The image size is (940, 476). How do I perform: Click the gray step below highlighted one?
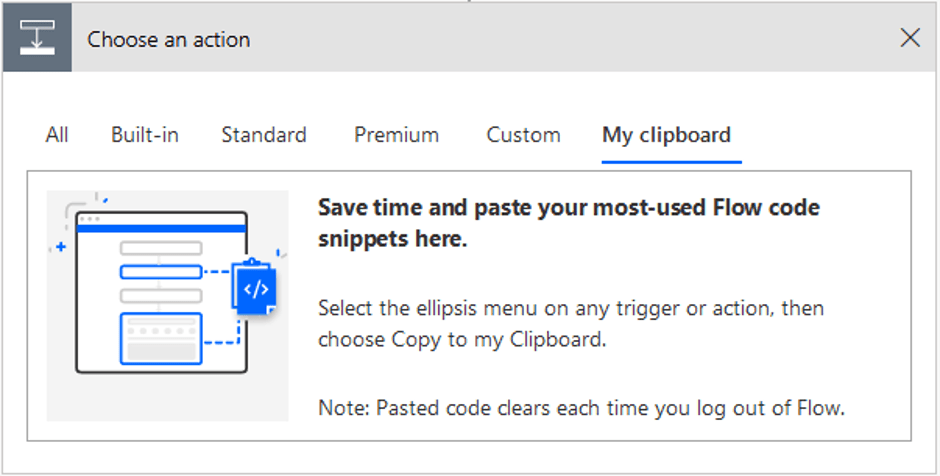[x=161, y=296]
